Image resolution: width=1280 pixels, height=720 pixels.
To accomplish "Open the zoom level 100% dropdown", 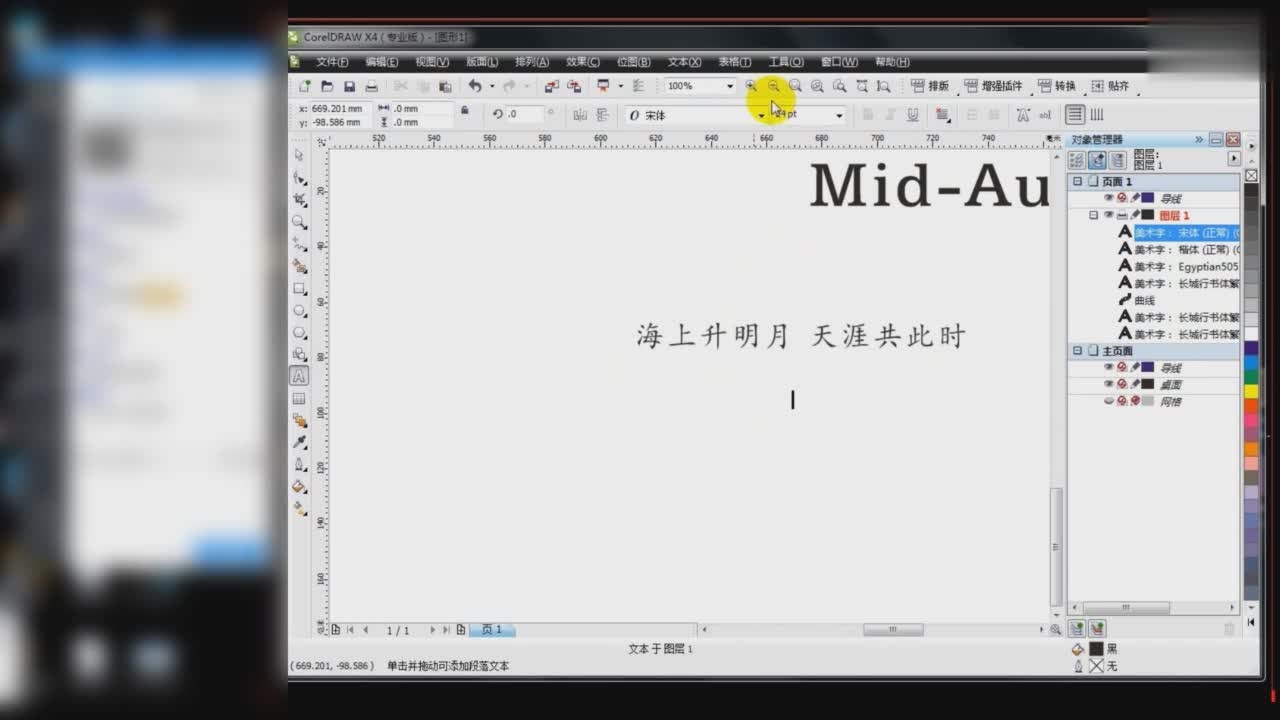I will coord(730,87).
